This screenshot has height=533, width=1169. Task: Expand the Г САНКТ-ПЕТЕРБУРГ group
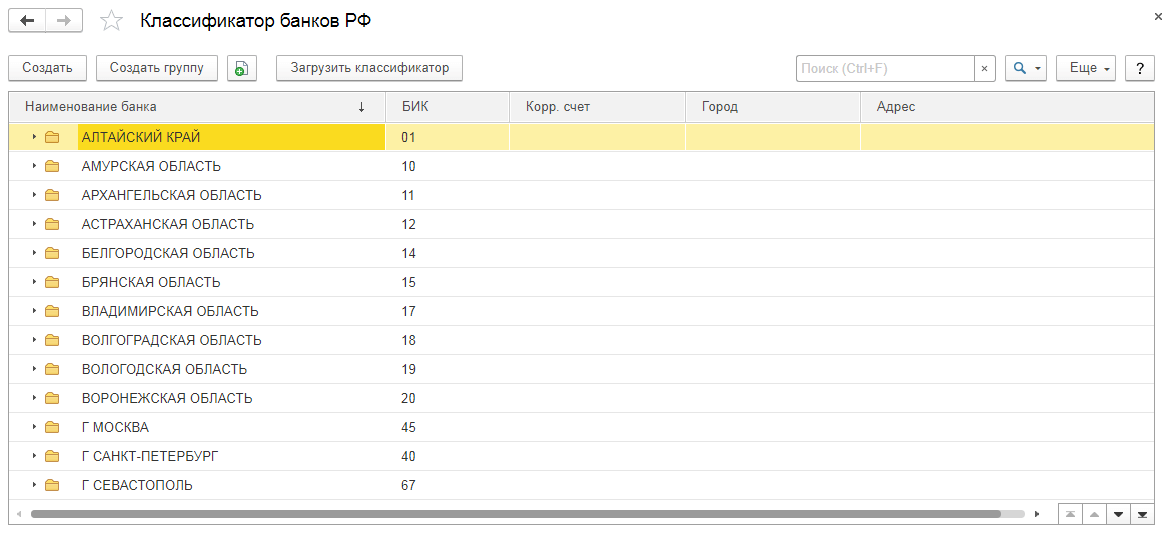pos(34,456)
